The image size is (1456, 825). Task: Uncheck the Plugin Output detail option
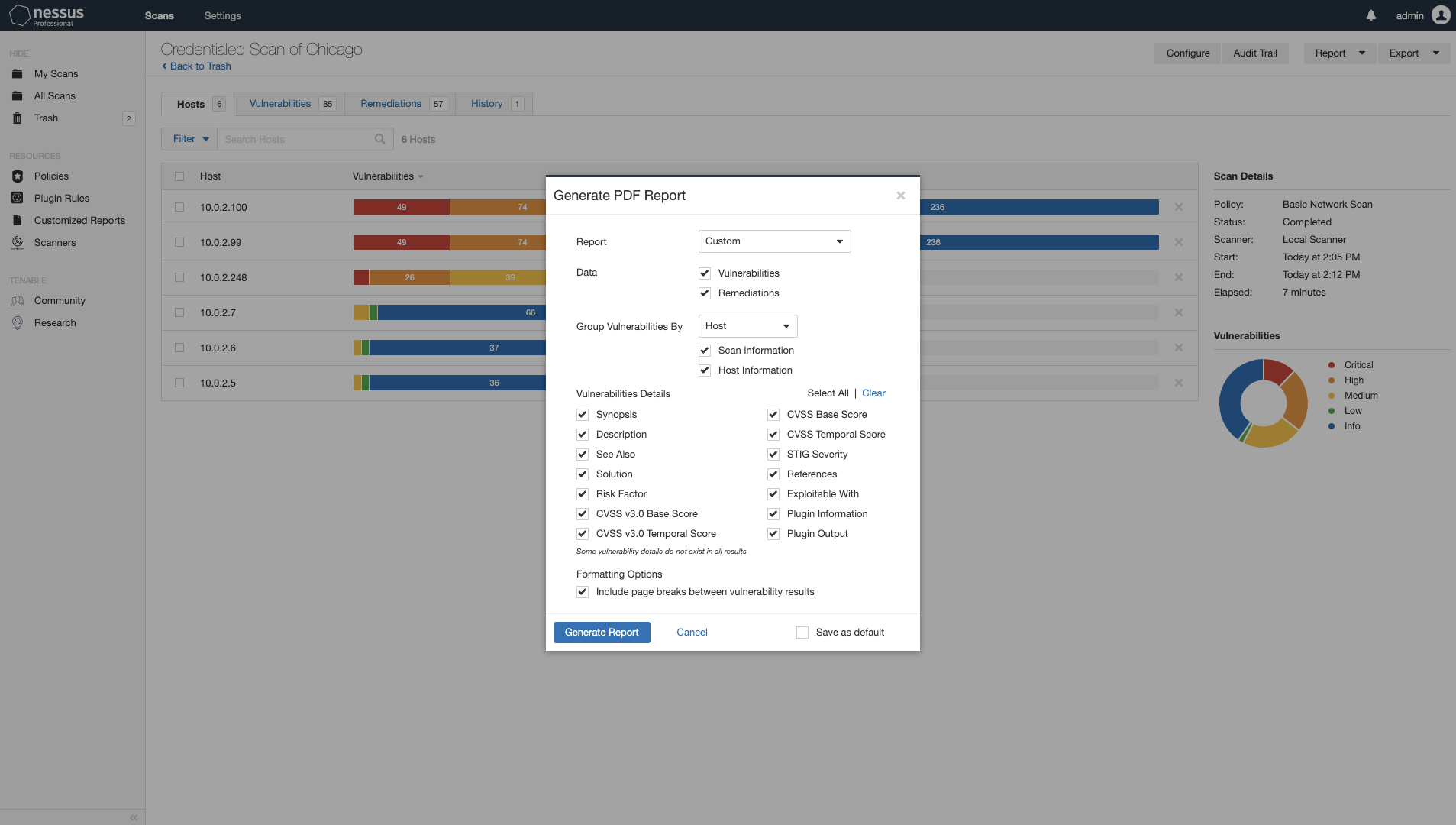(773, 533)
